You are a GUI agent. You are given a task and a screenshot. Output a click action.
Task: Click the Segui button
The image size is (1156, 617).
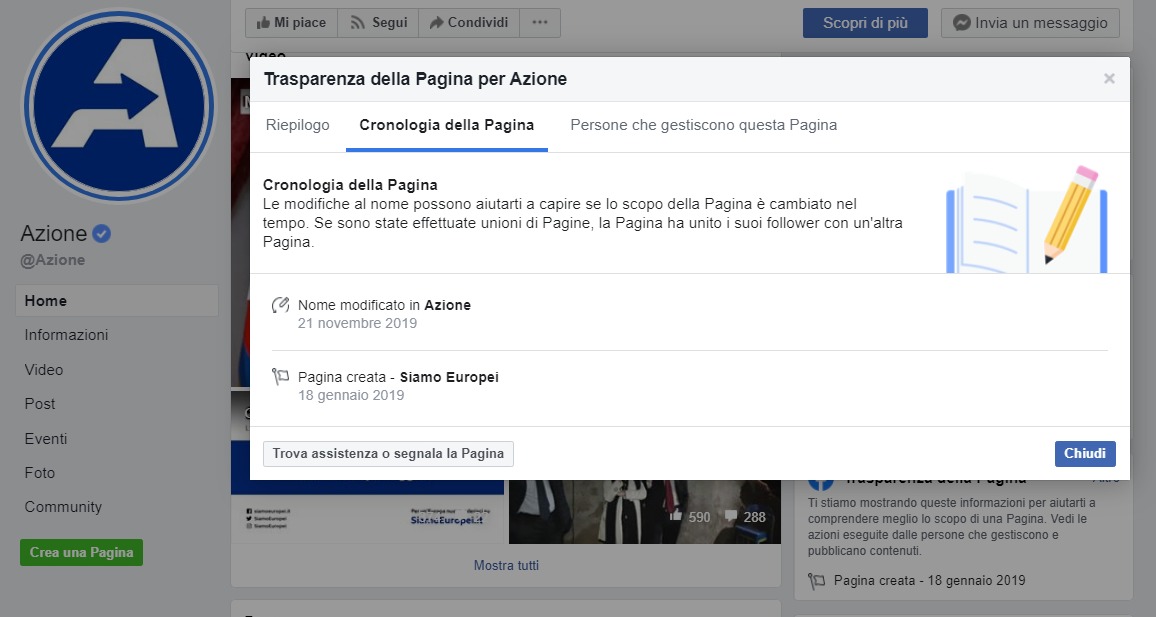pyautogui.click(x=378, y=23)
